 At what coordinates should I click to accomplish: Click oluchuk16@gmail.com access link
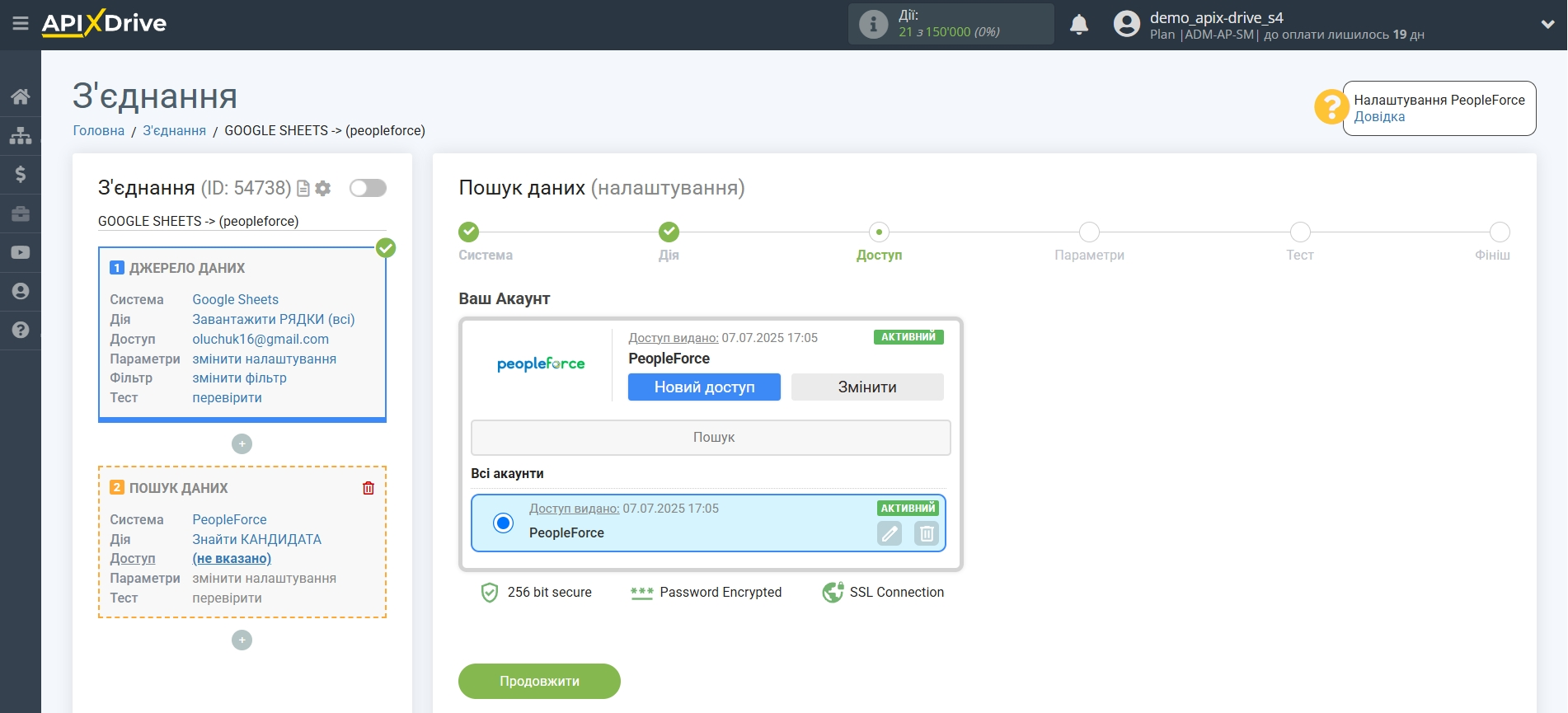click(x=261, y=339)
